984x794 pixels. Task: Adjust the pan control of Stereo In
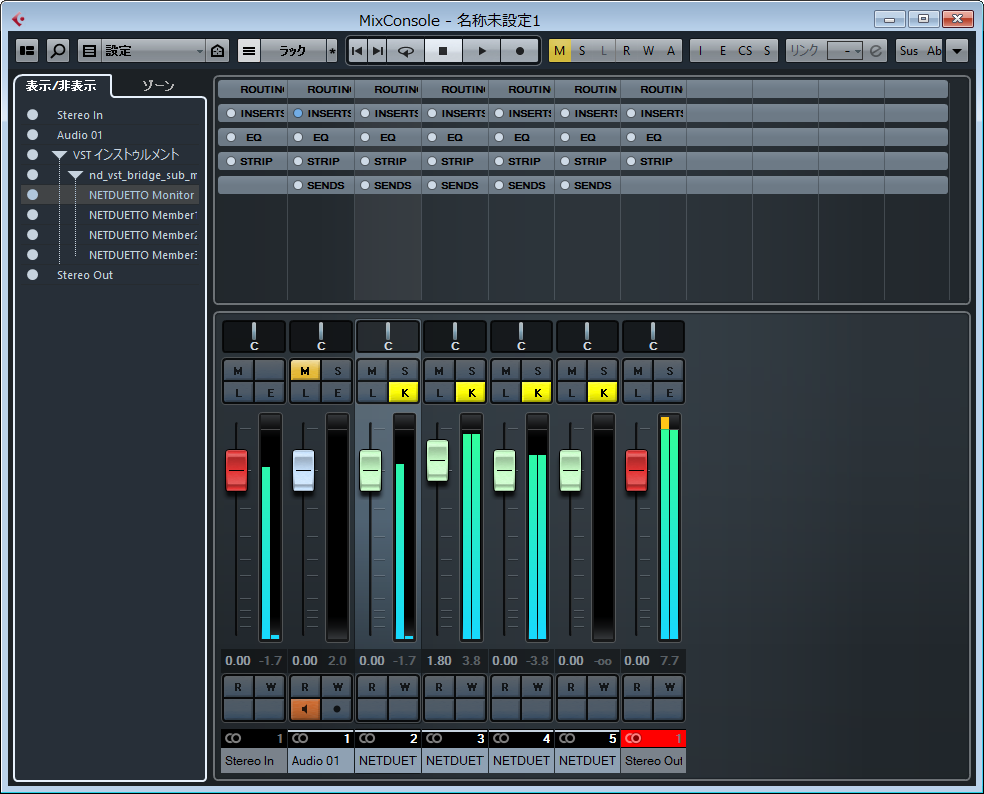pos(254,336)
